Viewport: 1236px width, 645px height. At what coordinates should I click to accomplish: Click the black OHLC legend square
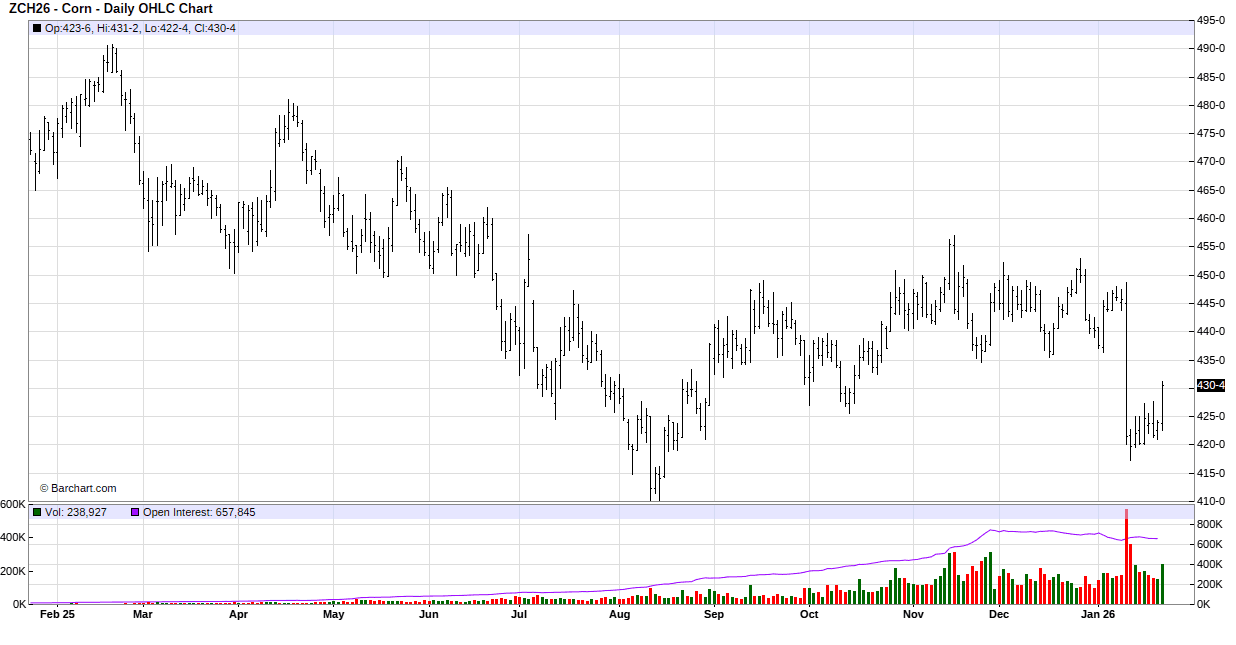38,28
